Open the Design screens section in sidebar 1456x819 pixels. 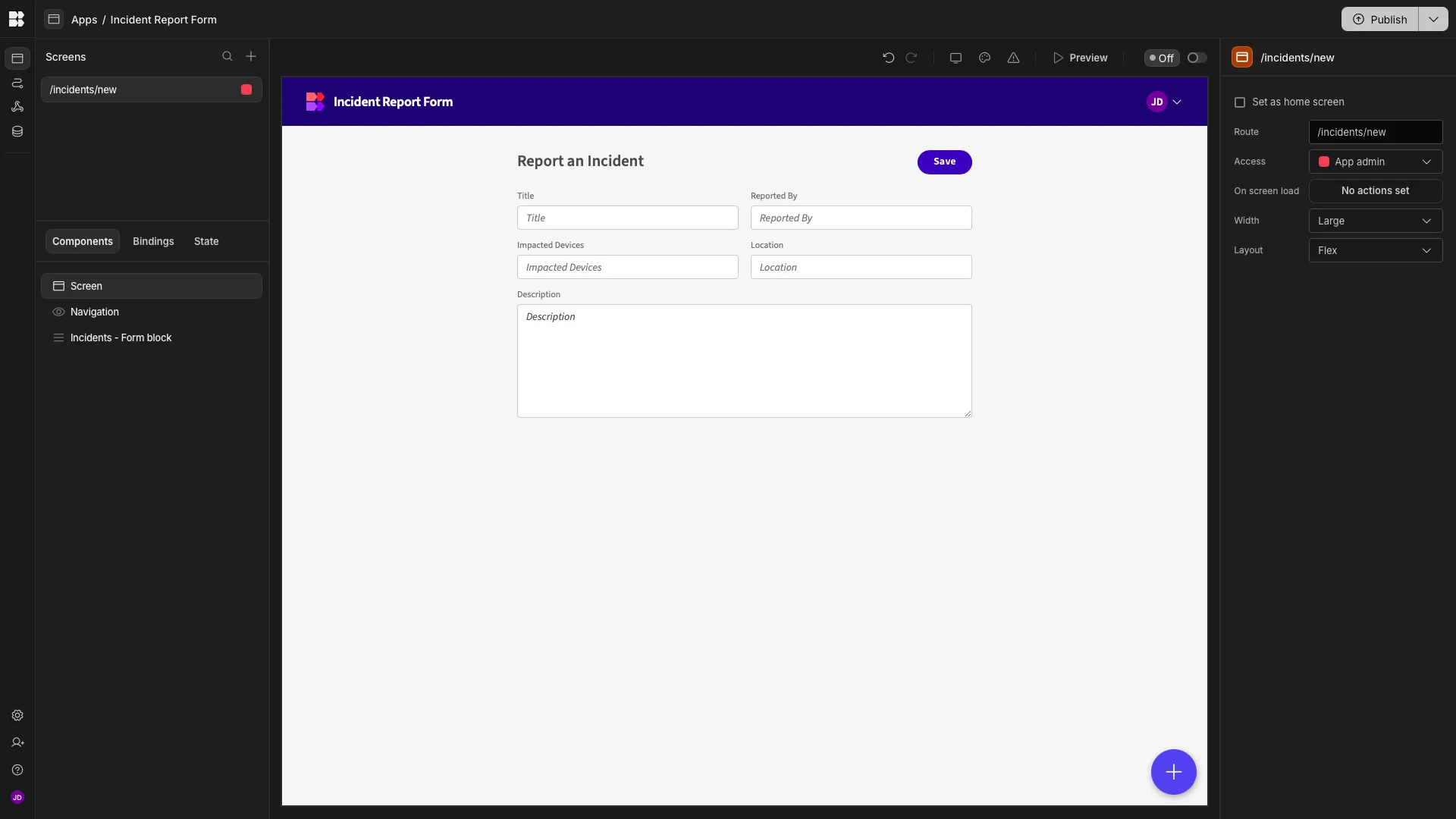coord(17,58)
